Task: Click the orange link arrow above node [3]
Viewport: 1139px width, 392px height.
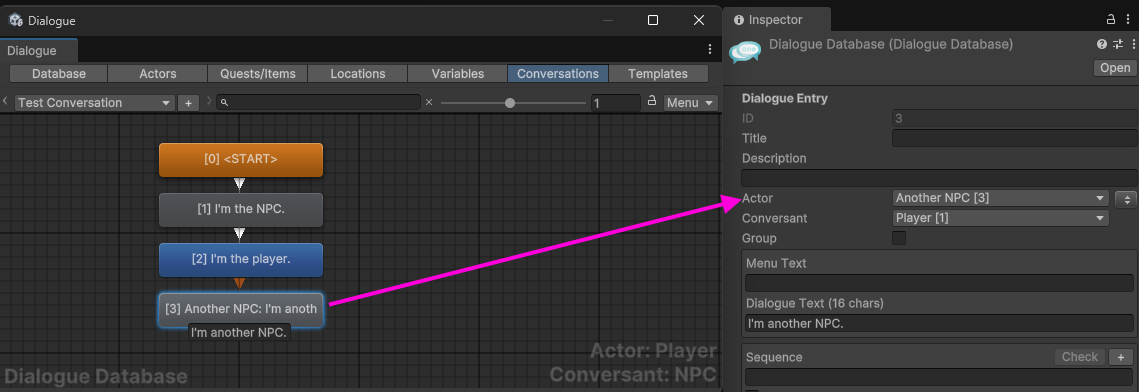Action: pyautogui.click(x=240, y=284)
